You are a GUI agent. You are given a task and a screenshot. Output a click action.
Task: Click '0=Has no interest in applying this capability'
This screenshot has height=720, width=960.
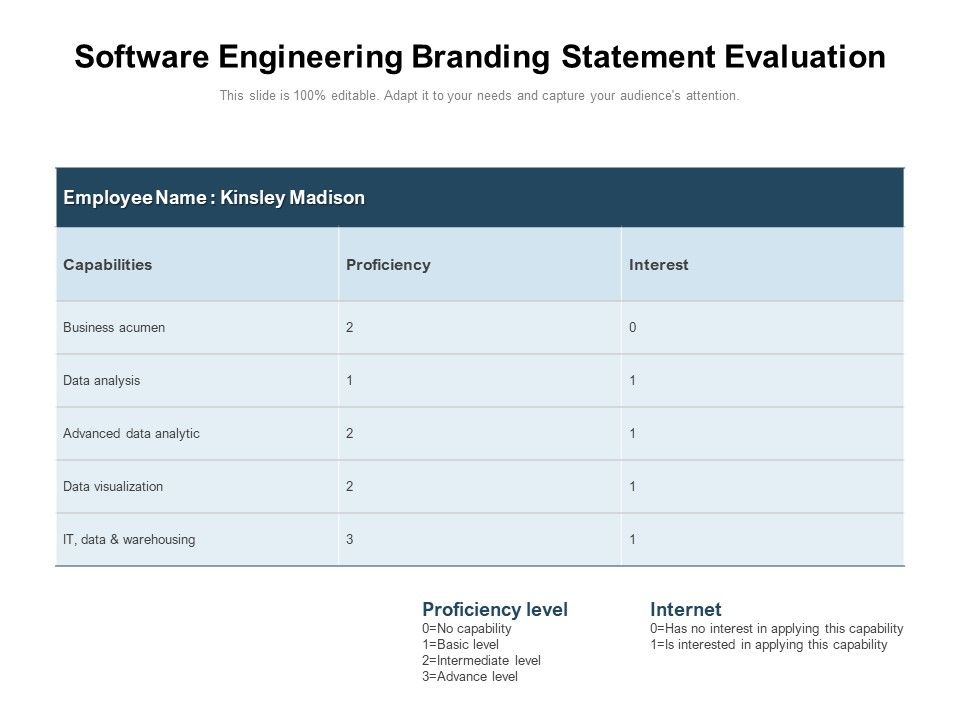(x=777, y=629)
